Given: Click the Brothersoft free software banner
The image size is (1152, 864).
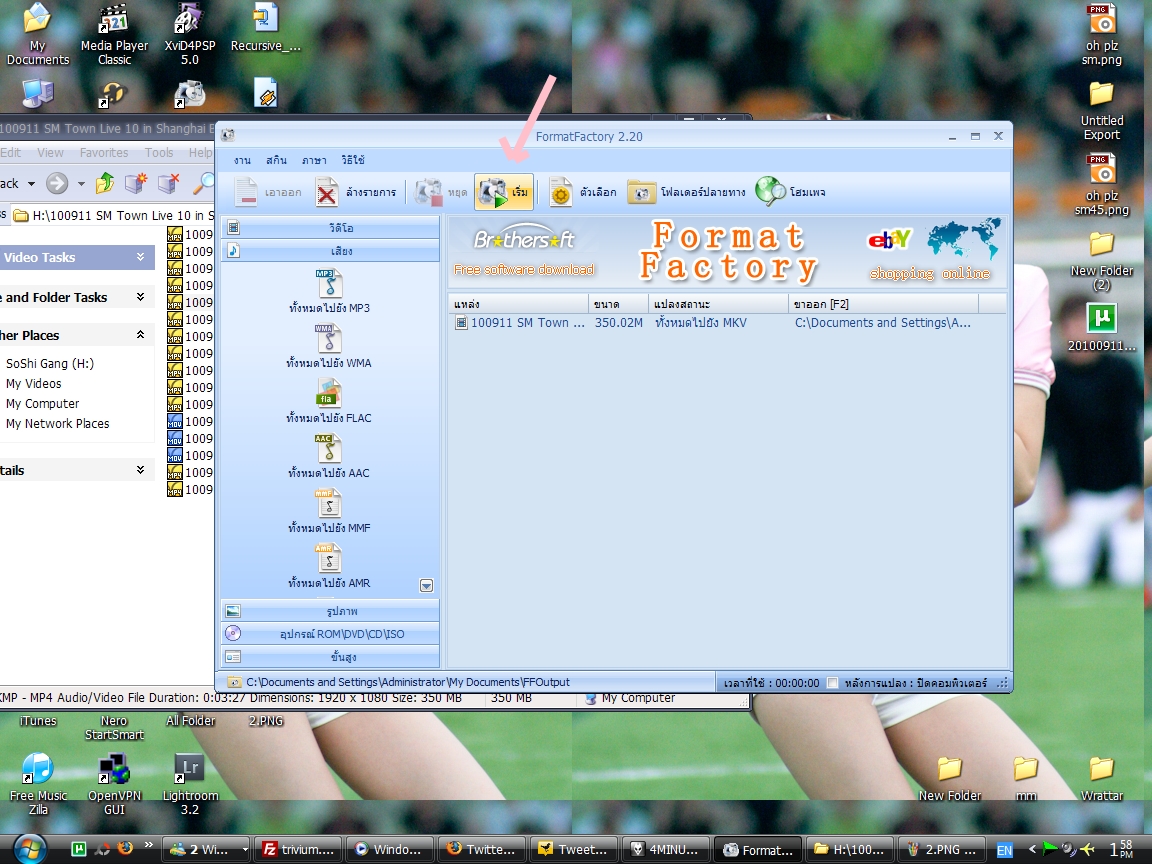Looking at the screenshot, I should (524, 251).
